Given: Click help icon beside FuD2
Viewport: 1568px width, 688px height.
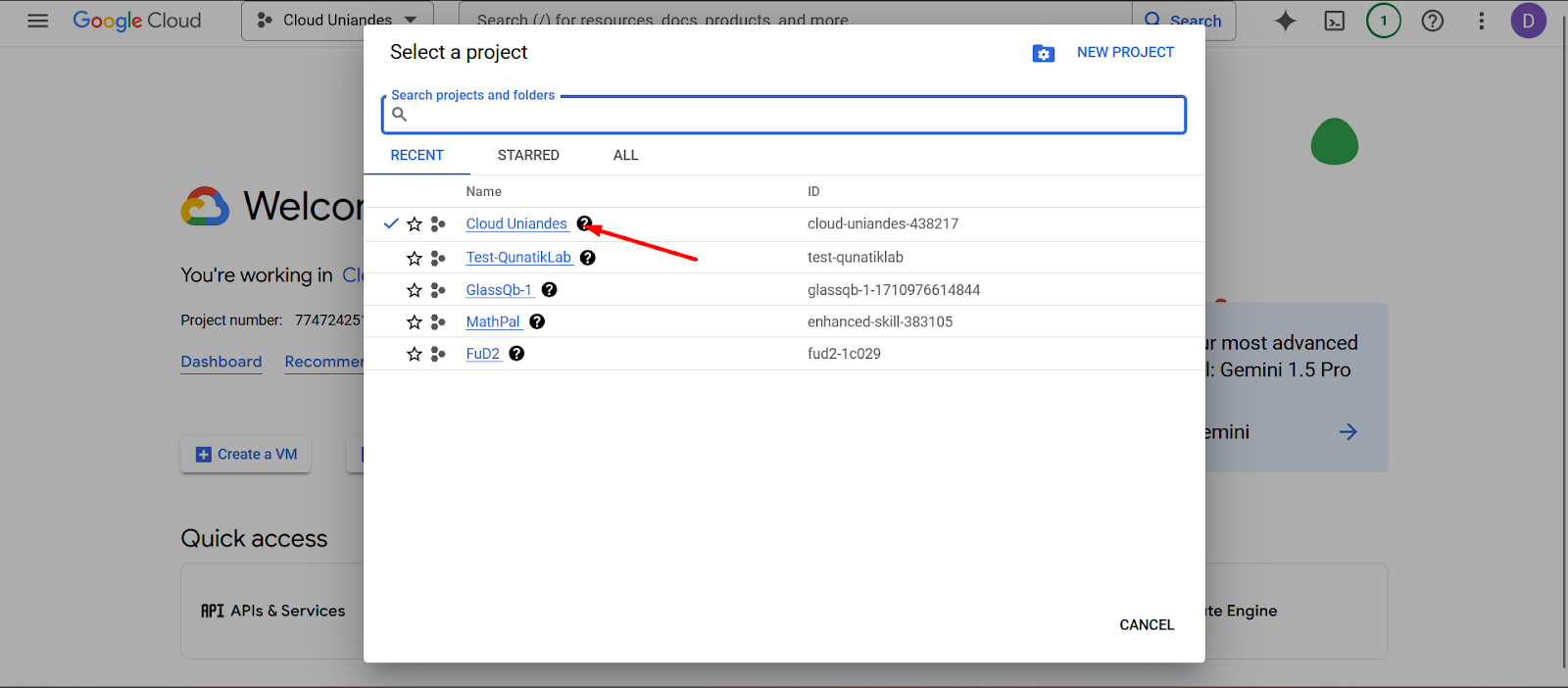Looking at the screenshot, I should pyautogui.click(x=516, y=354).
